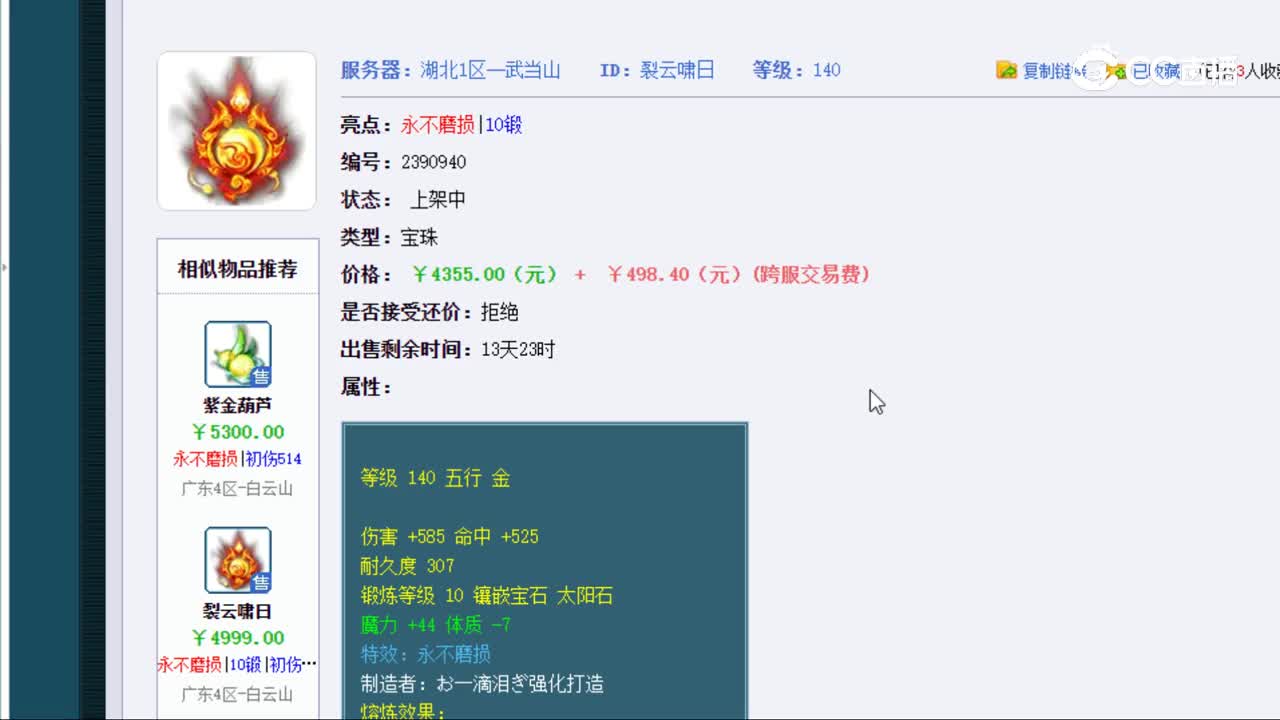The width and height of the screenshot is (1280, 720).
Task: Click the server name 湖北1区—武当山
Action: (x=490, y=70)
